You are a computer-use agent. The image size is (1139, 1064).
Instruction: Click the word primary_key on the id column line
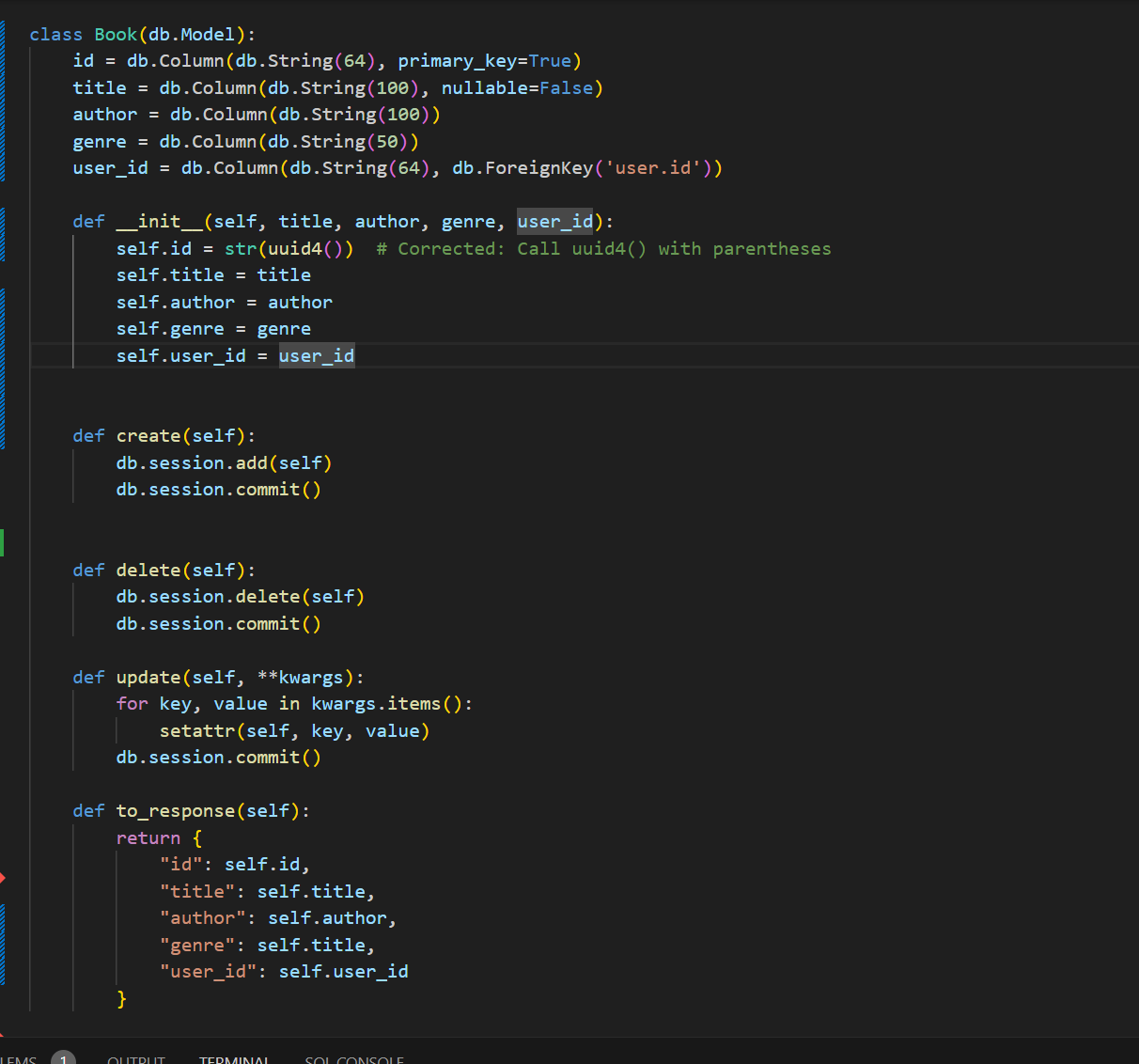click(x=458, y=60)
